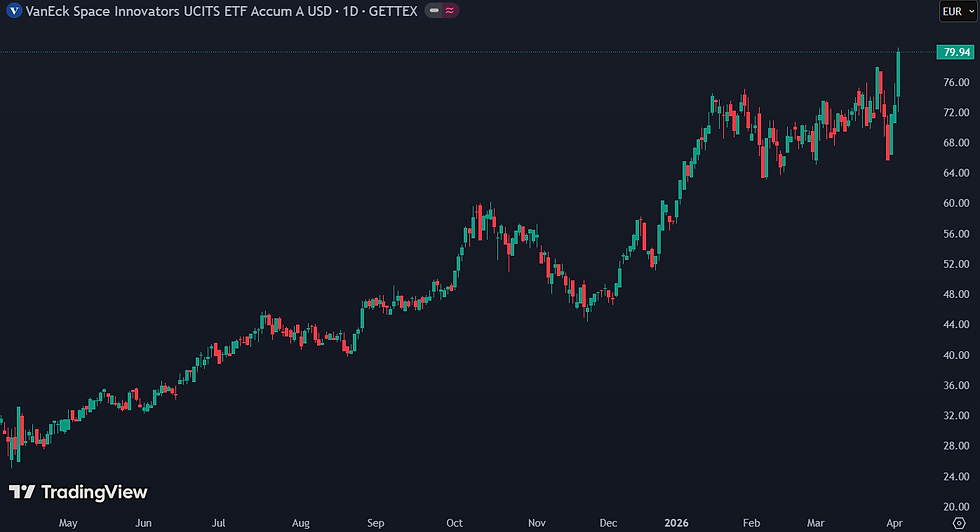Click the 72.00 price axis label
980x532 pixels.
tap(956, 113)
